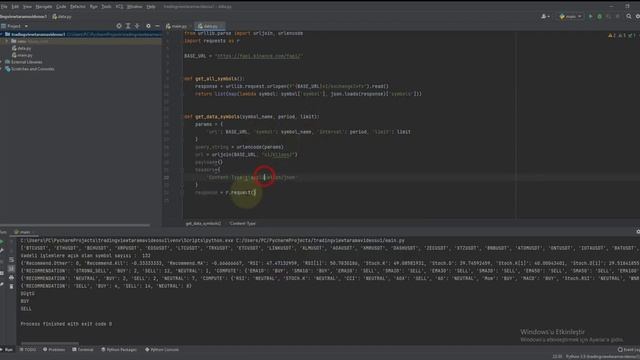Open IDE settings gear in top toolbar
The width and height of the screenshot is (640, 360).
pos(638,16)
